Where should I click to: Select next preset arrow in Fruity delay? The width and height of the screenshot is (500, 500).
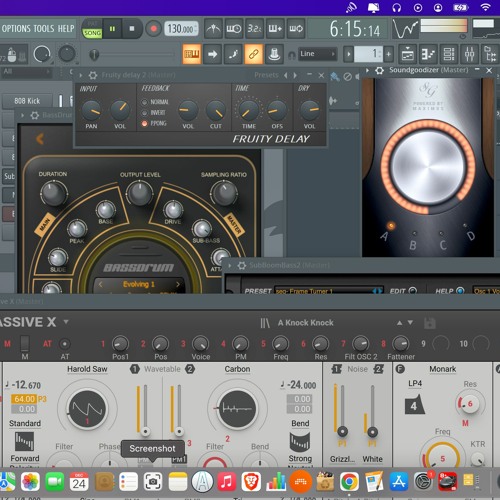point(295,75)
